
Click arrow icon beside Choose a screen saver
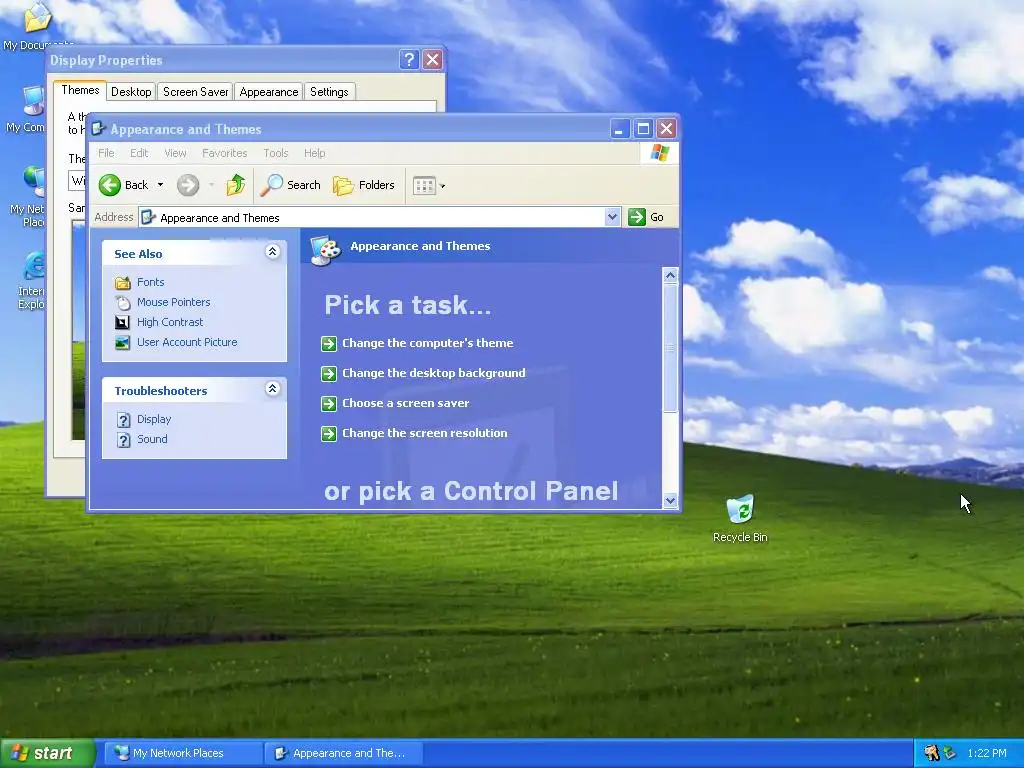[x=329, y=404]
